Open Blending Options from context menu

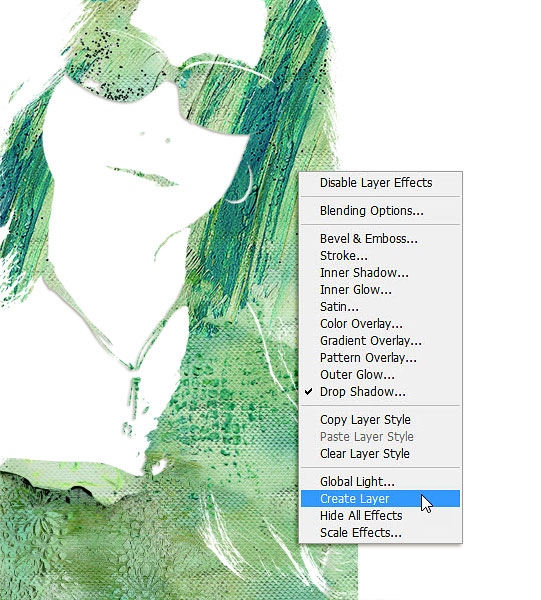(380, 211)
